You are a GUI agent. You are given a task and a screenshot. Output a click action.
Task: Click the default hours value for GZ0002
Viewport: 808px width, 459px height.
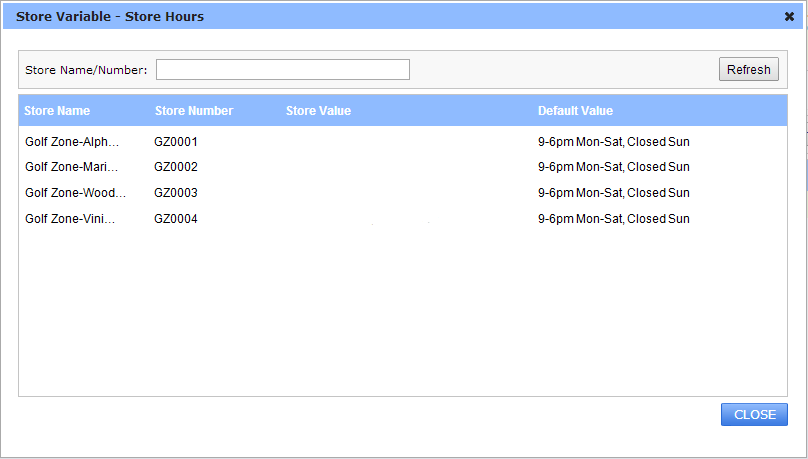coord(614,167)
